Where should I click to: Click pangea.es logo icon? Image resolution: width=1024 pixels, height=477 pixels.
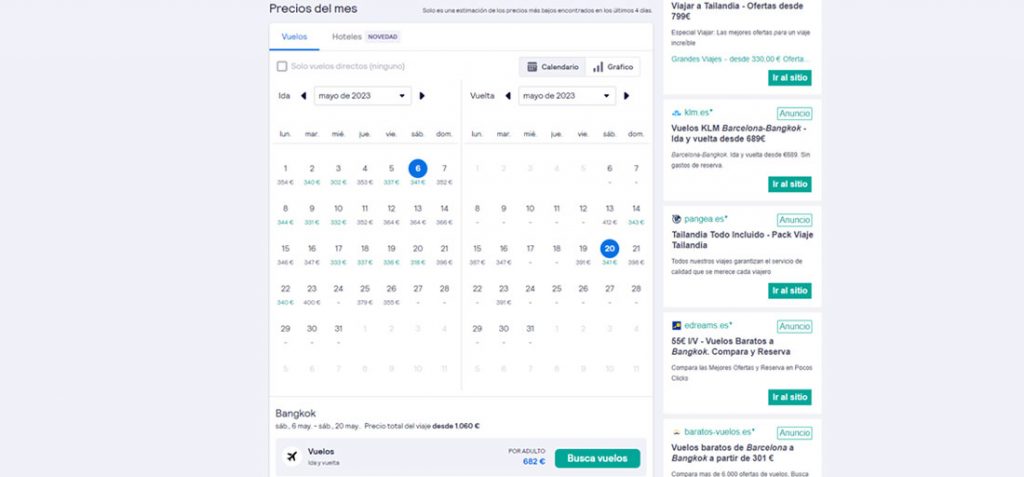pos(677,219)
